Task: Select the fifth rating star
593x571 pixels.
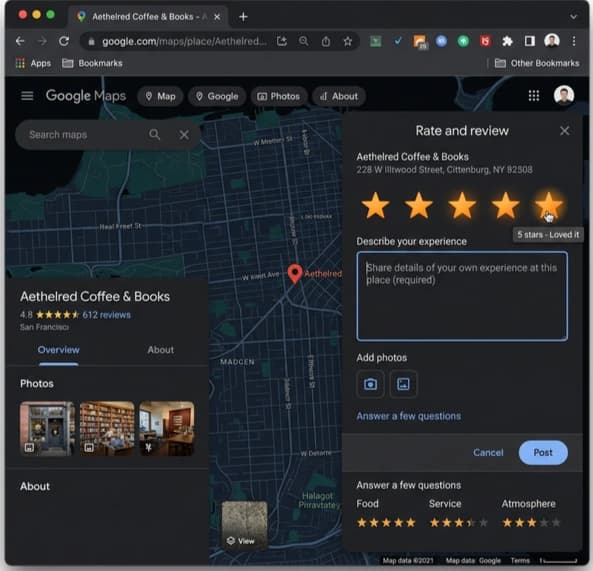Action: click(549, 206)
